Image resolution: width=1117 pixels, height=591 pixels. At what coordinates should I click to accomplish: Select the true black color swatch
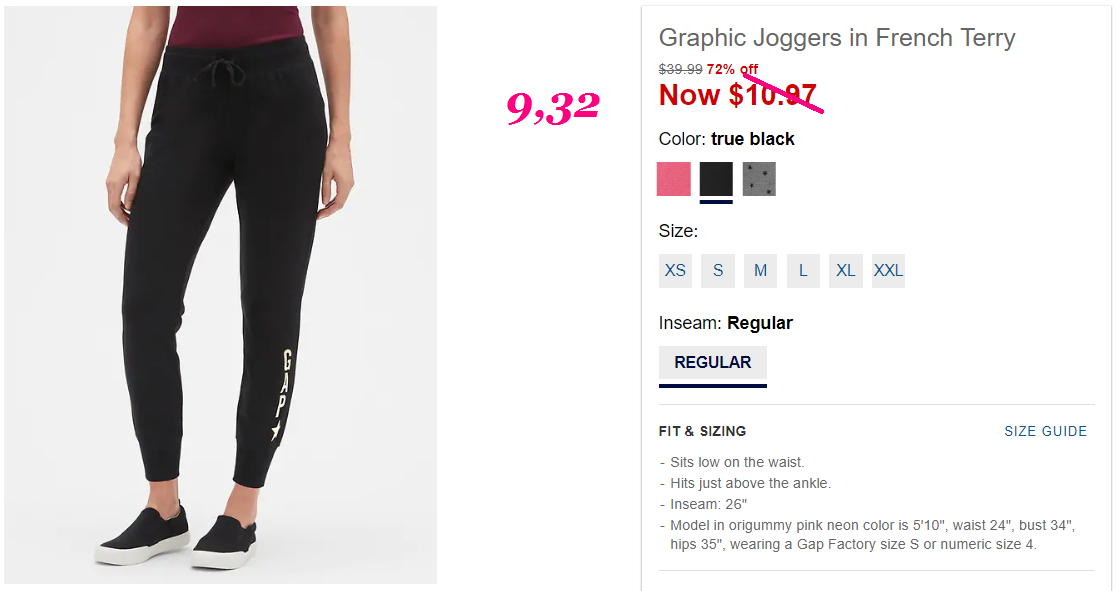pyautogui.click(x=716, y=179)
